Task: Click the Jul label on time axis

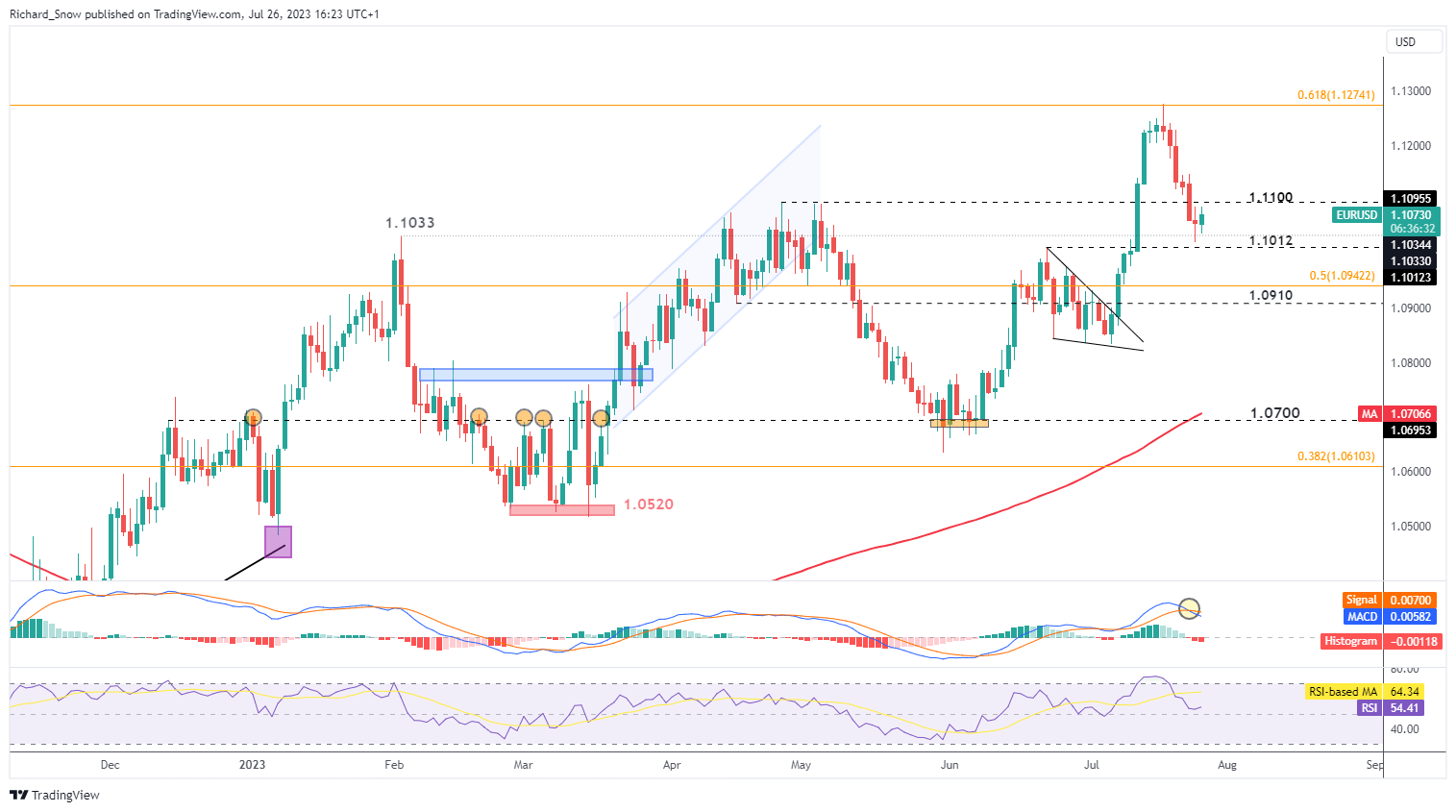Action: tap(1092, 766)
